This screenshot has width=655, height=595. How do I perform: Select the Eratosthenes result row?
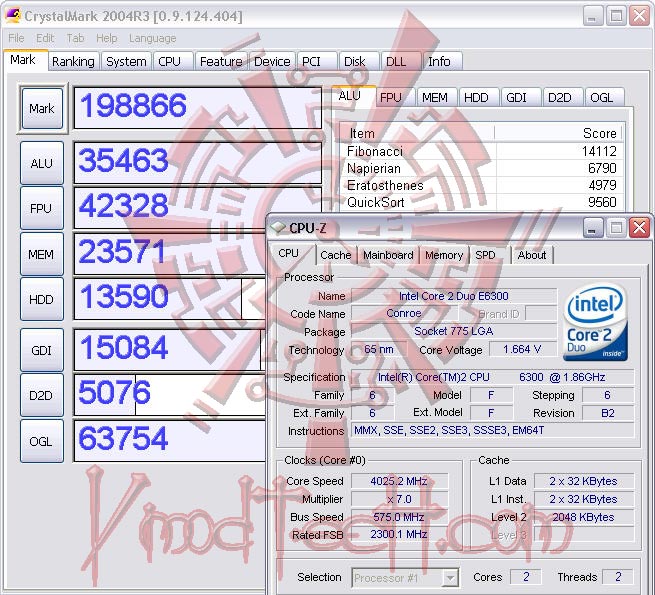click(482, 185)
